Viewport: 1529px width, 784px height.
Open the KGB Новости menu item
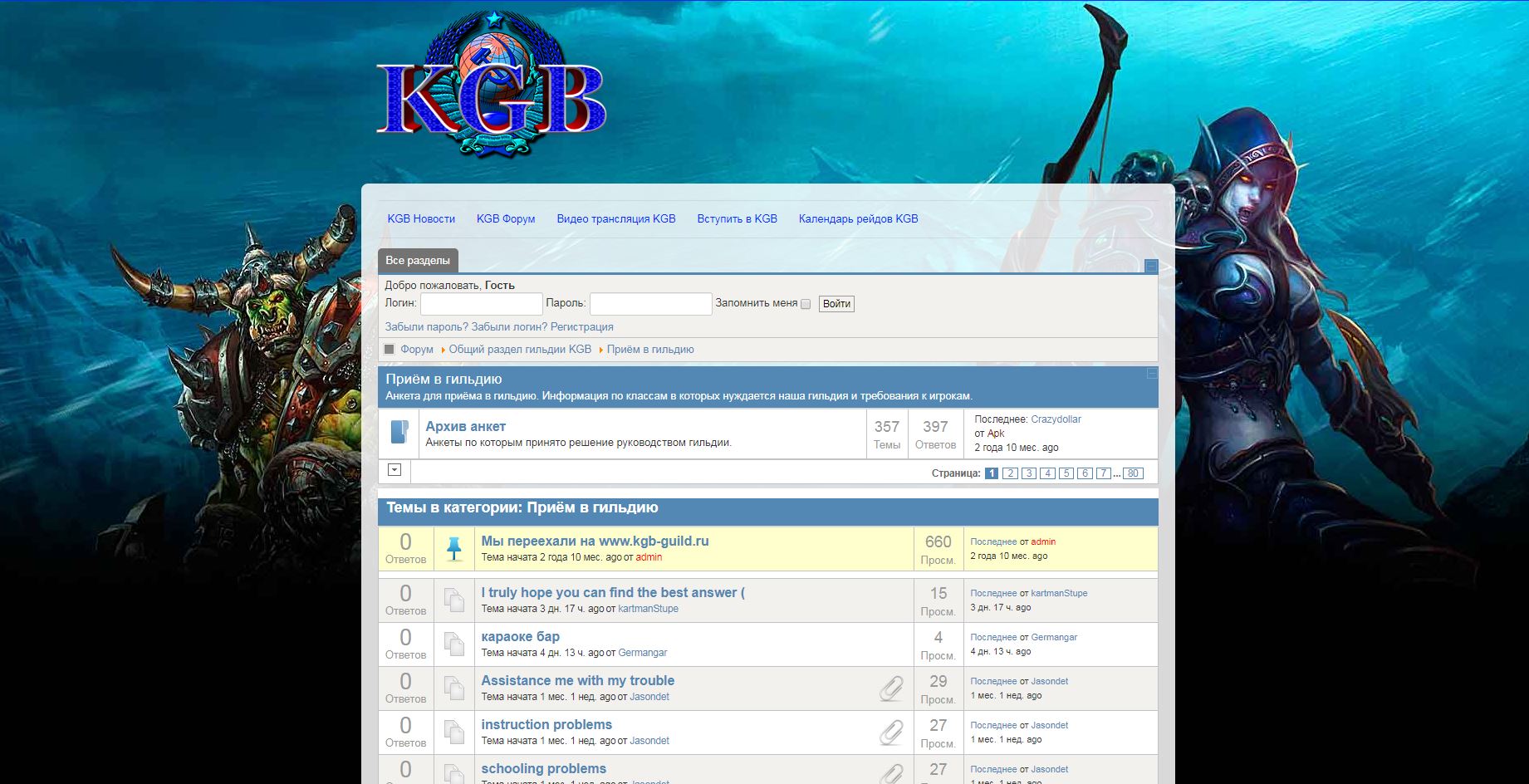(421, 219)
